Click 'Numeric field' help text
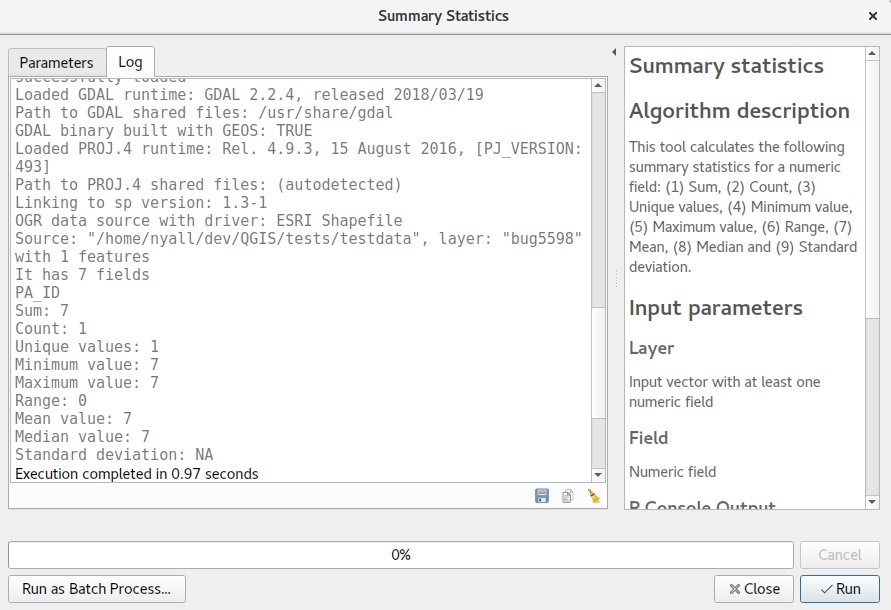Viewport: 891px width, 610px height. pyautogui.click(x=673, y=471)
